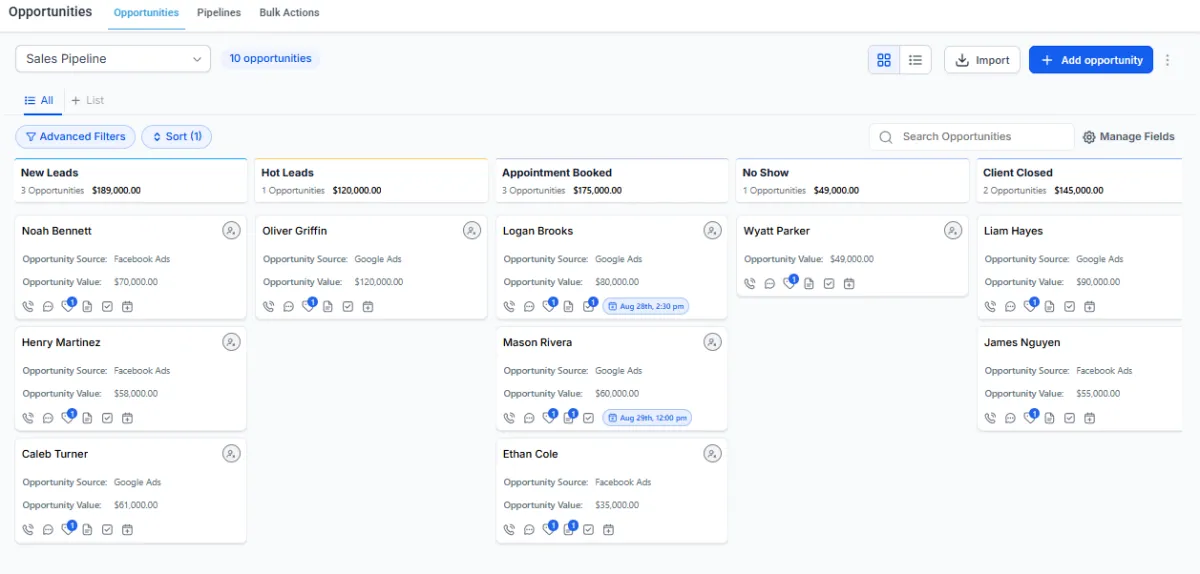Click the calendar appointment icon on Wyatt Parker's card
Screen dimensions: 1200x574
click(x=849, y=284)
